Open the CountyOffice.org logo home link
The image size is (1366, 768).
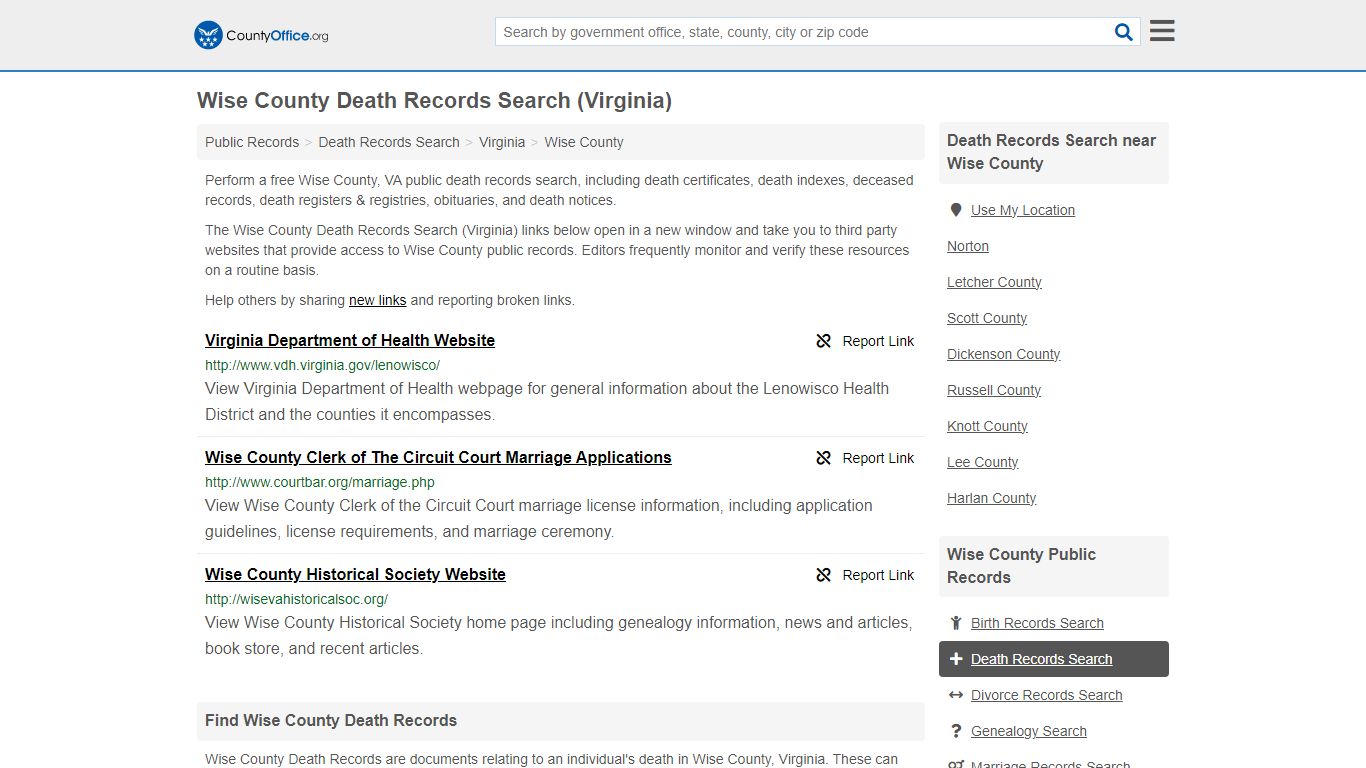[261, 35]
